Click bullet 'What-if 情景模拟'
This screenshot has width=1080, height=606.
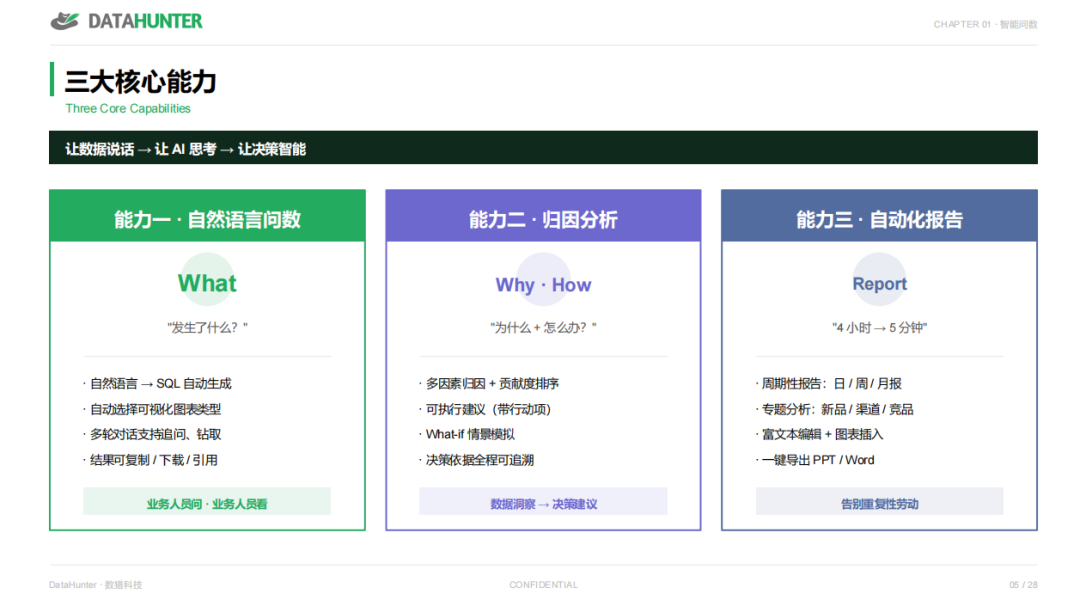pyautogui.click(x=467, y=435)
